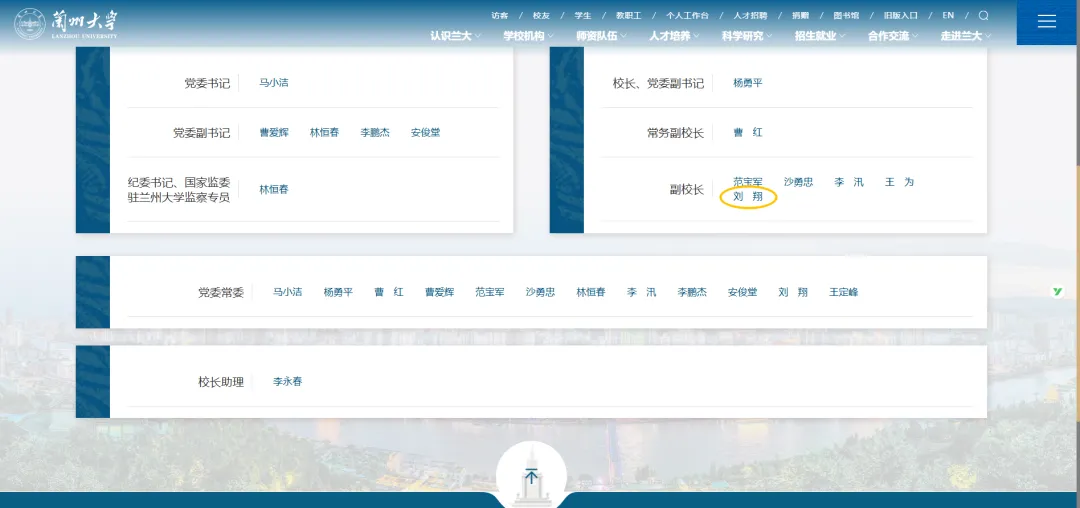Open 沙勇忠 in the 党委常委 row

(x=540, y=292)
